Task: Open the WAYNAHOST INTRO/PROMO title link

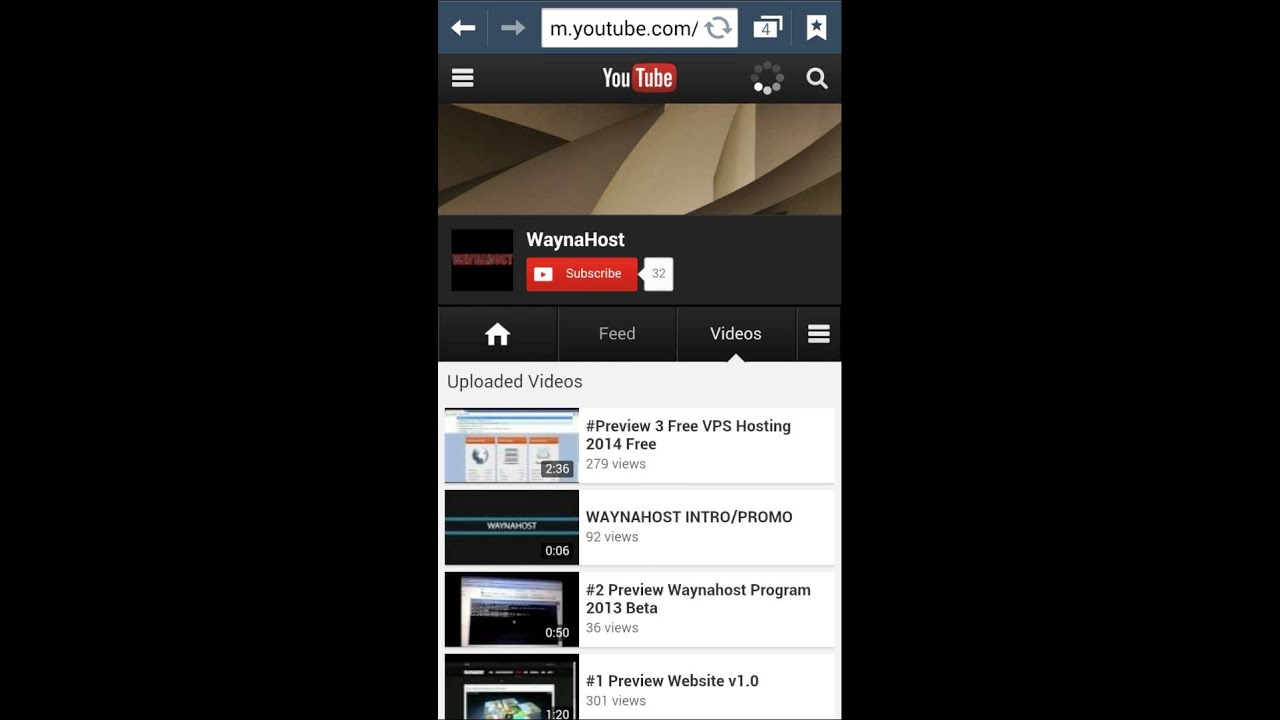Action: [689, 517]
